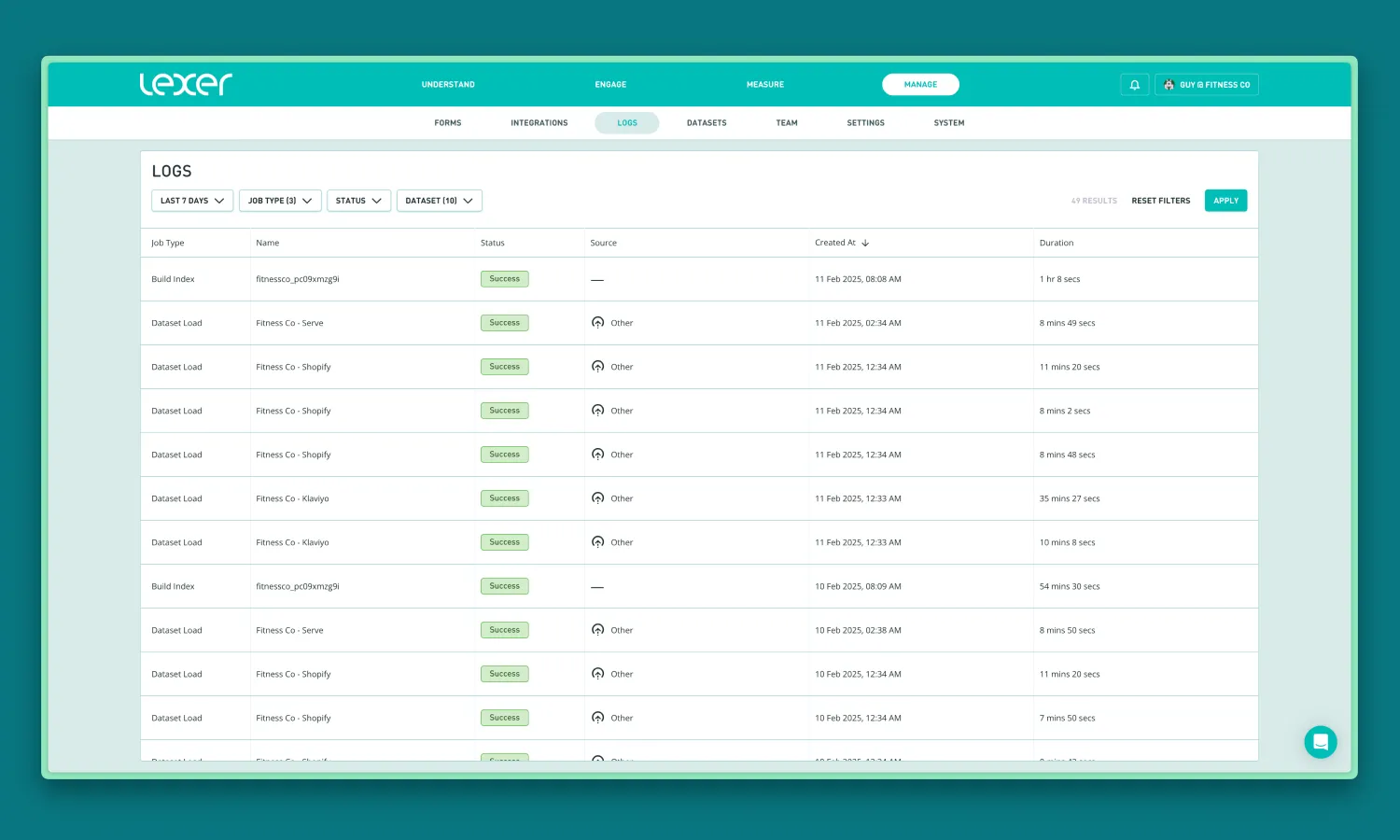Click fitnessco_pc09xmzg9i in 10 Feb row
The height and width of the screenshot is (840, 1400).
(298, 586)
